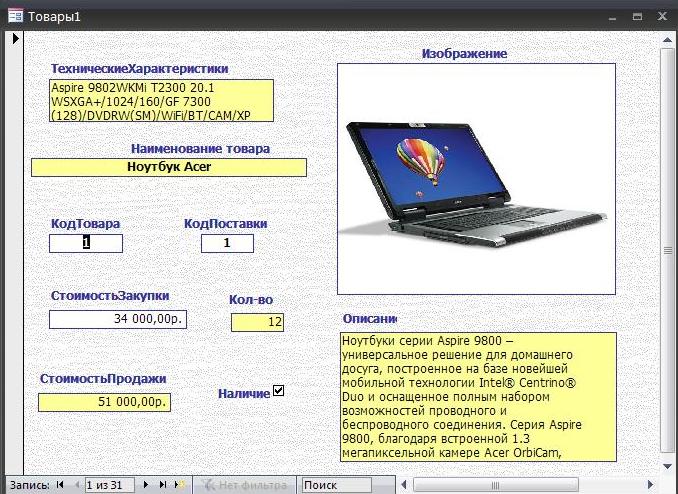Click the 'Наличие' label text
The height and width of the screenshot is (494, 678).
click(244, 394)
